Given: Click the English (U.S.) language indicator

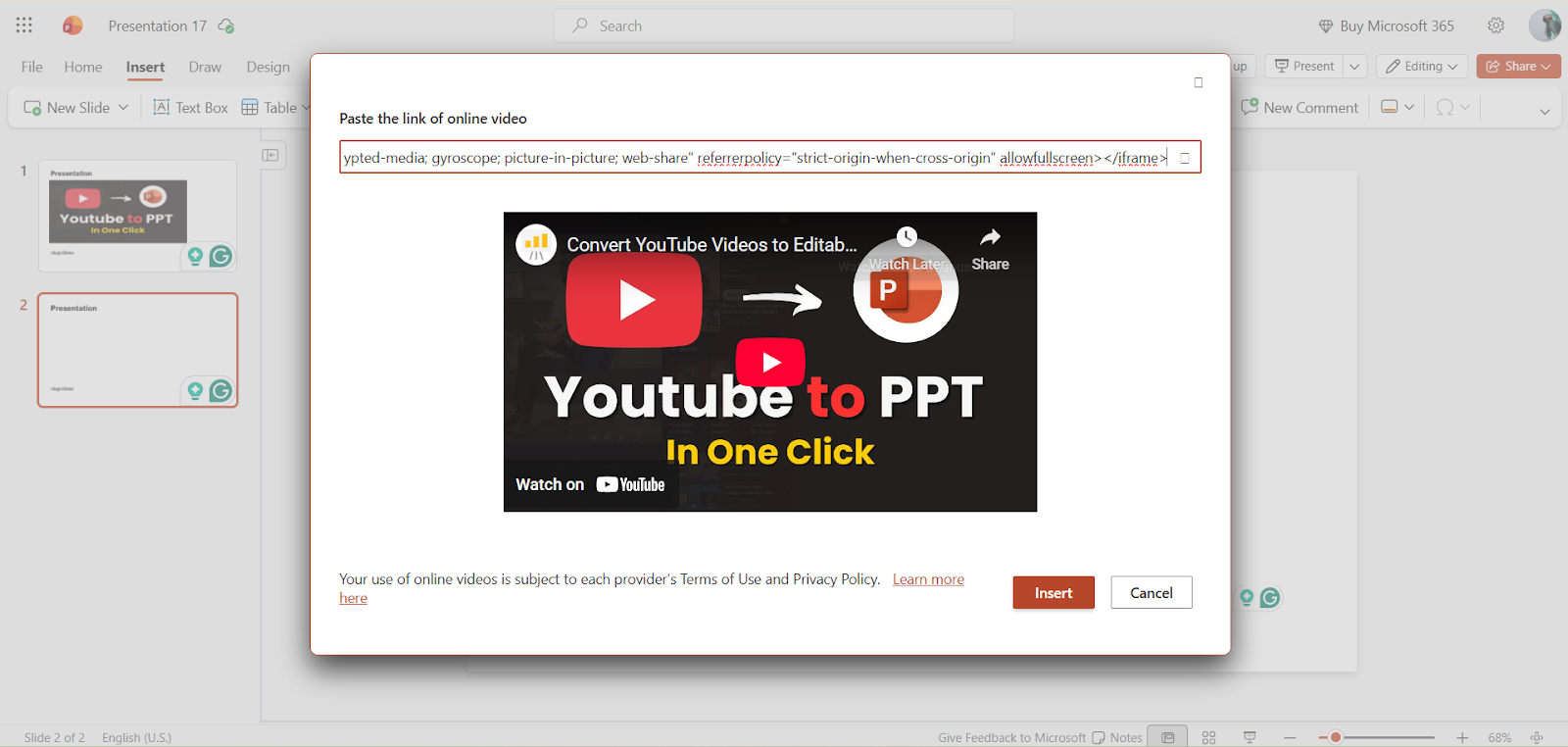Looking at the screenshot, I should (x=136, y=737).
